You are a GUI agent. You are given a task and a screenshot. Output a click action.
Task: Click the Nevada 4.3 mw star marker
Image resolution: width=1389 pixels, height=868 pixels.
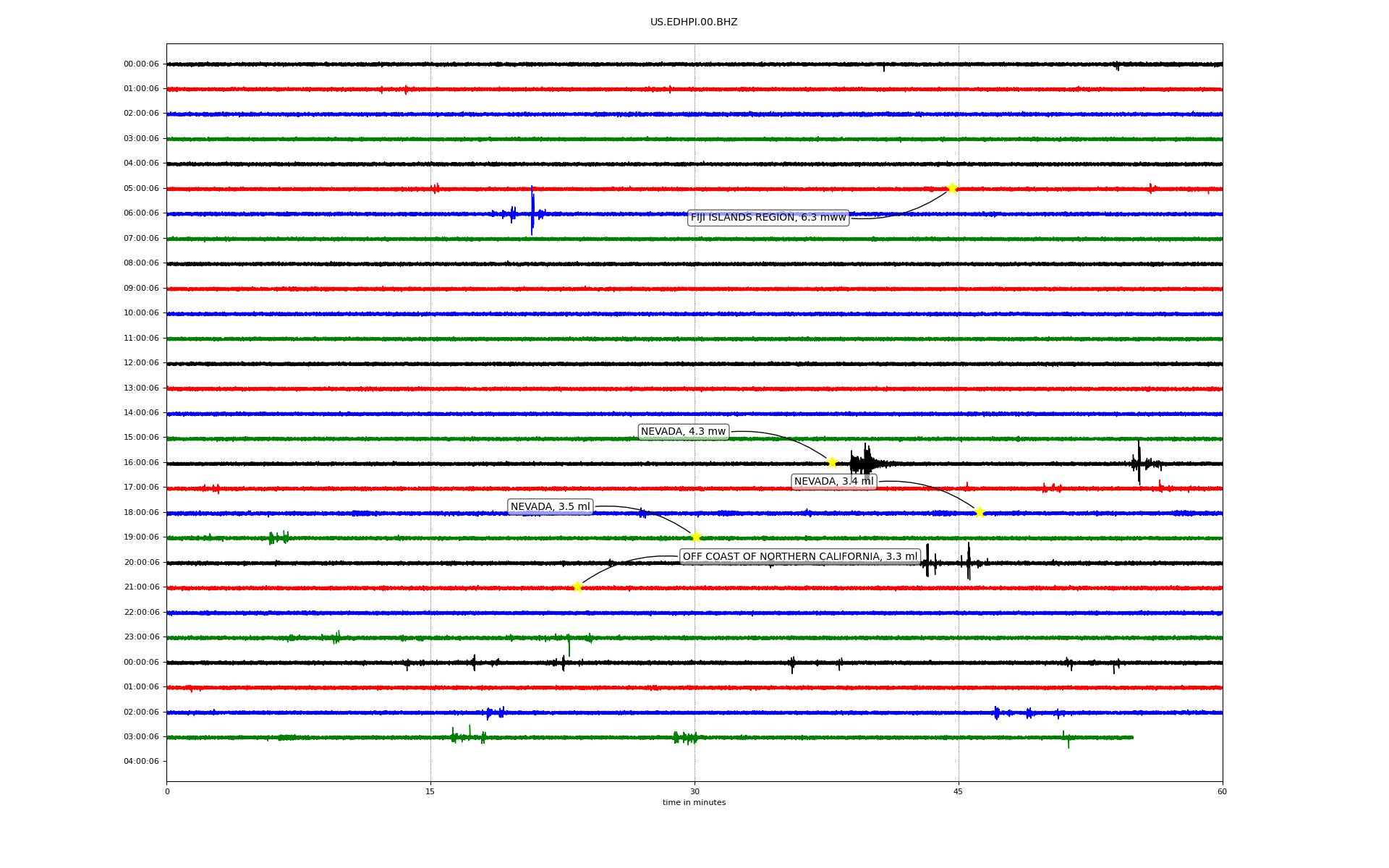tap(832, 462)
